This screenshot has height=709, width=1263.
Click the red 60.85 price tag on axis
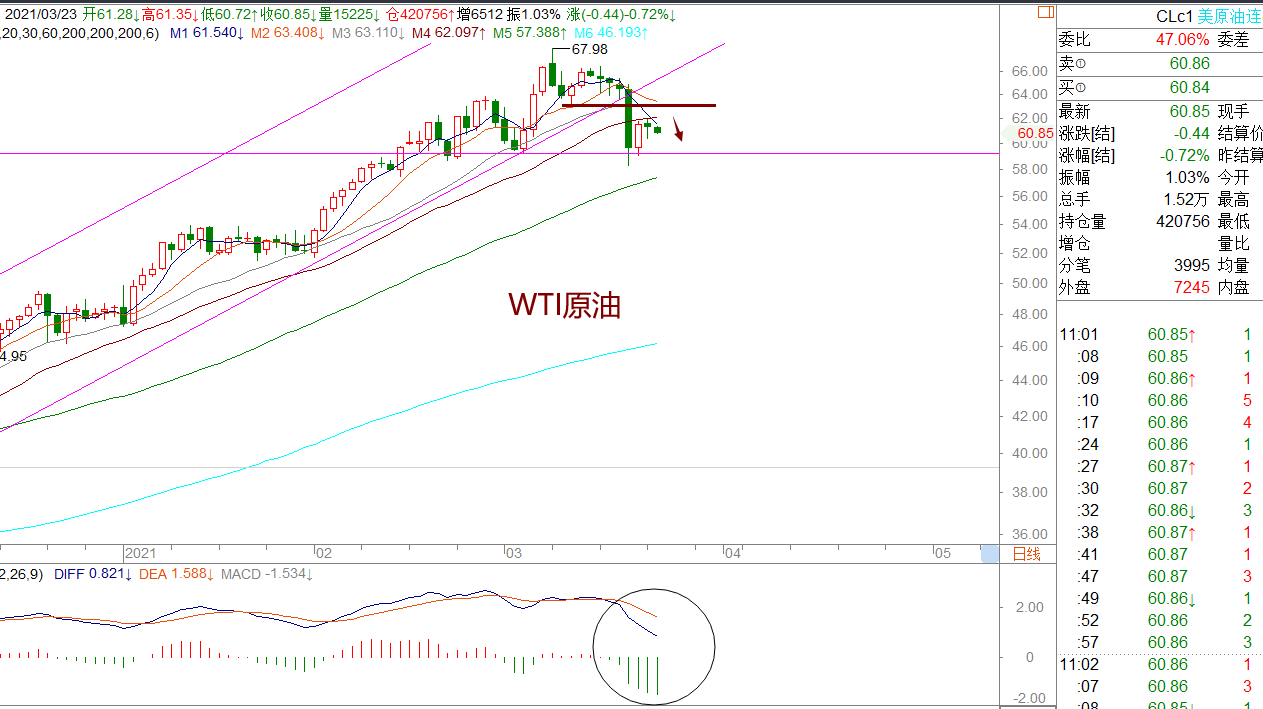click(x=1035, y=133)
